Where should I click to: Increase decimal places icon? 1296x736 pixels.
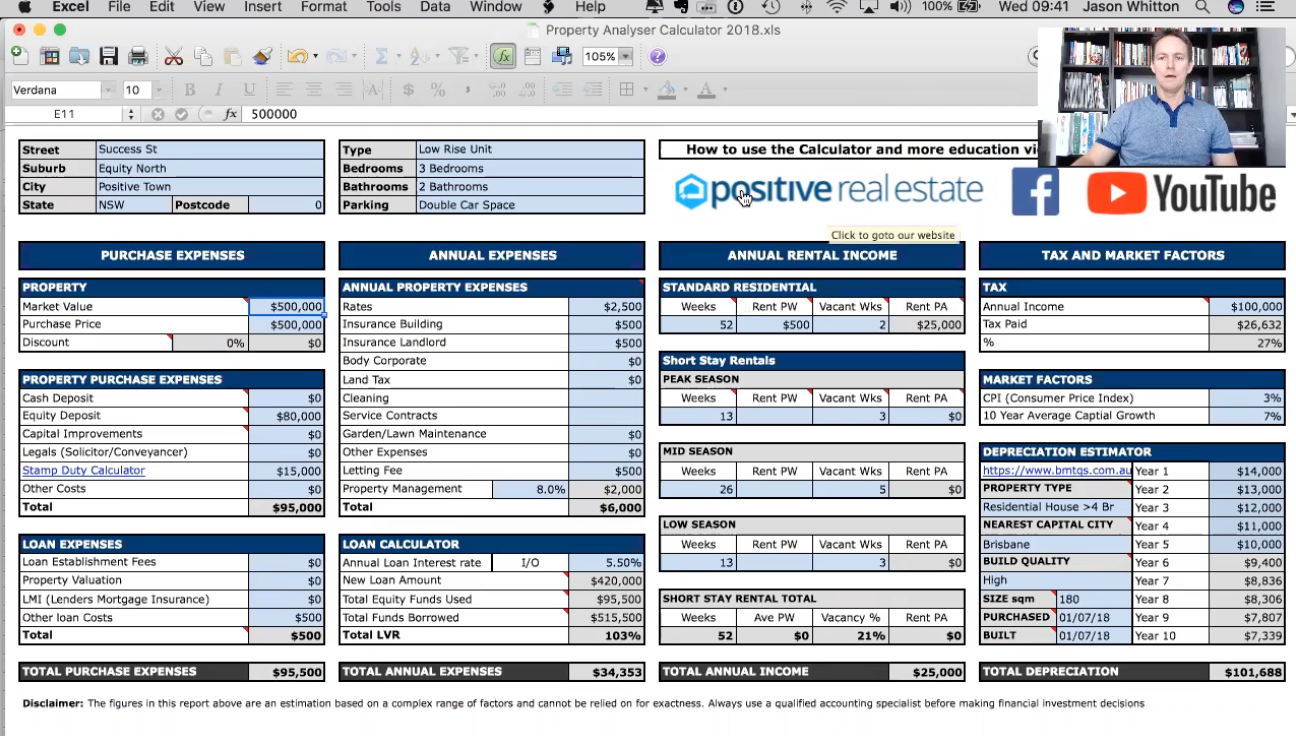[497, 90]
